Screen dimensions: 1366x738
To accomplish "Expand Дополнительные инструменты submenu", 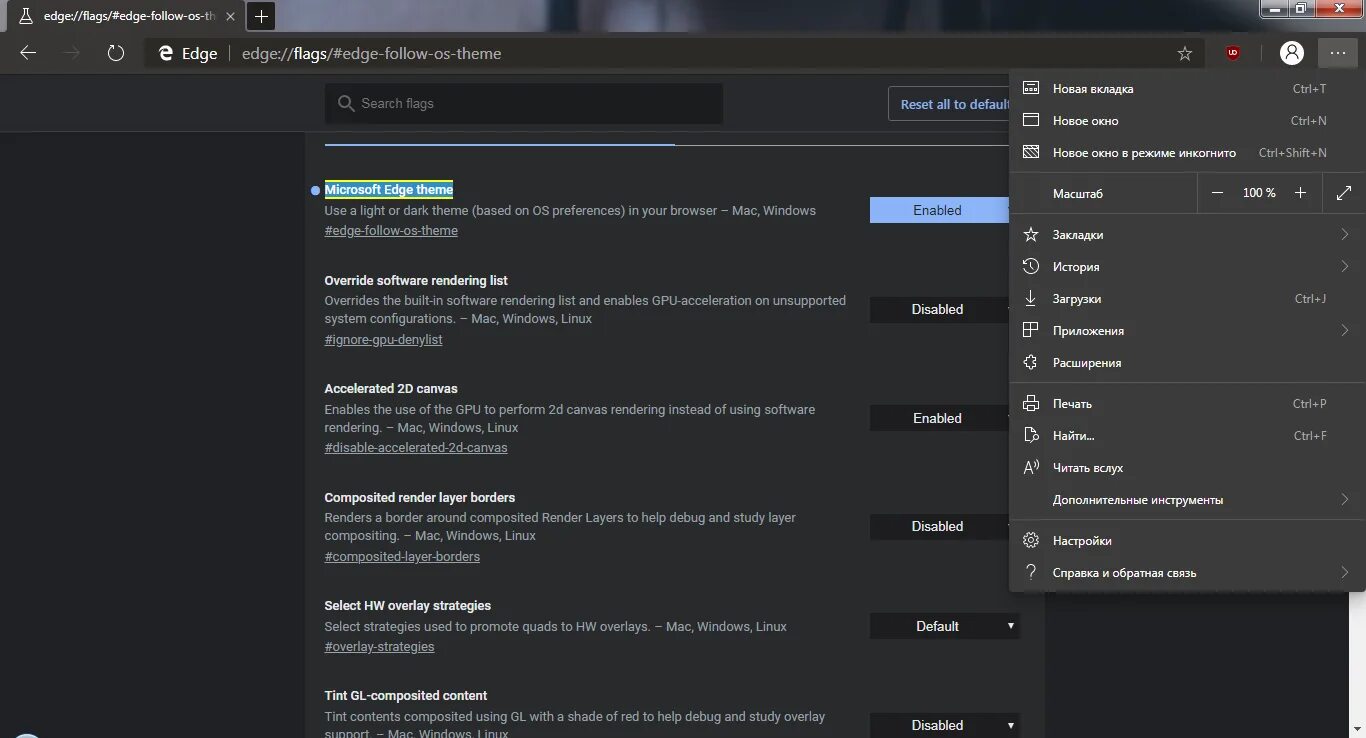I will click(x=1187, y=500).
